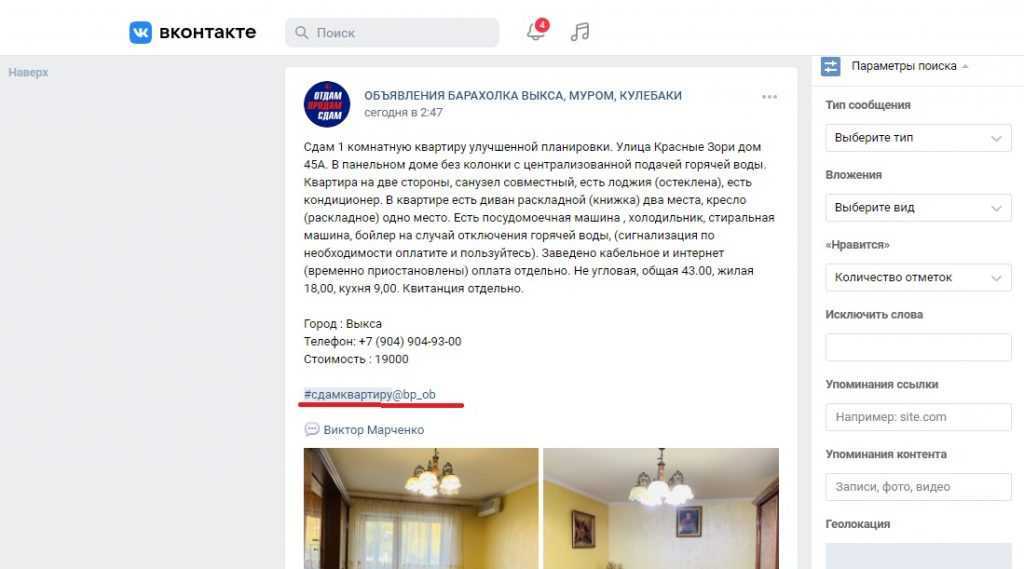
Task: Click the search magnifier icon
Action: coord(301,33)
